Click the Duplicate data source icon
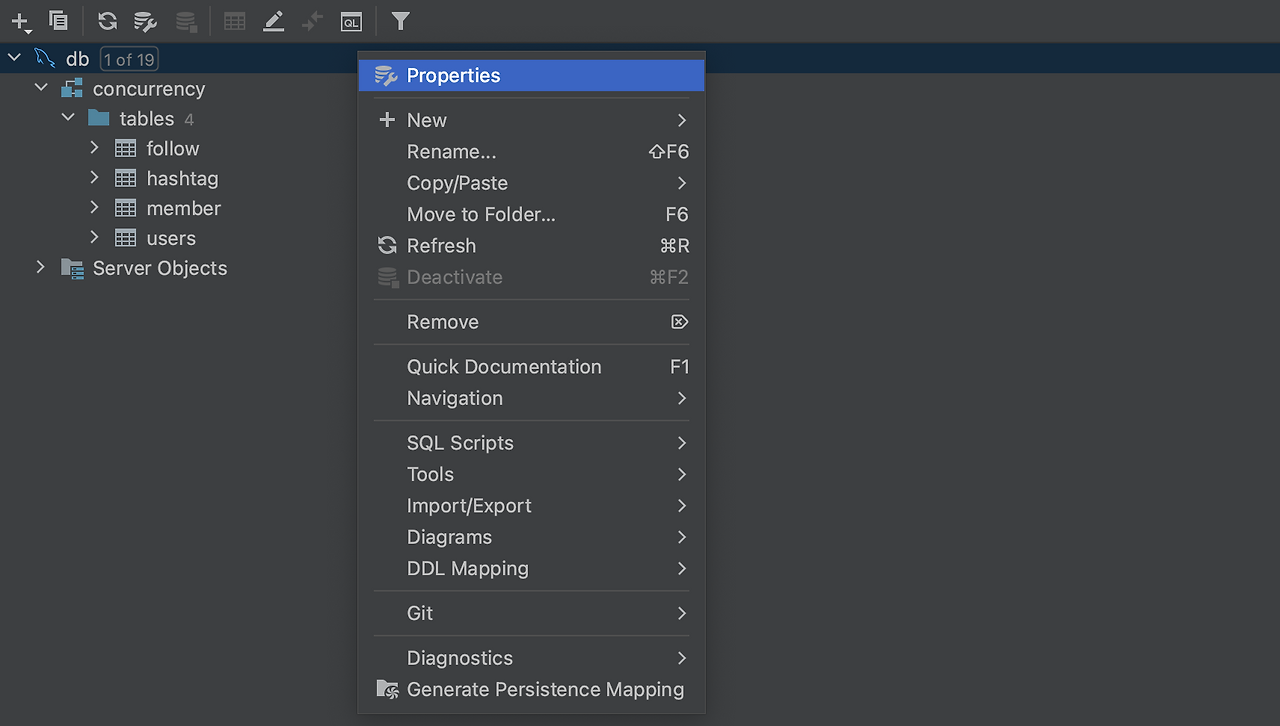The width and height of the screenshot is (1280, 726). click(x=59, y=21)
